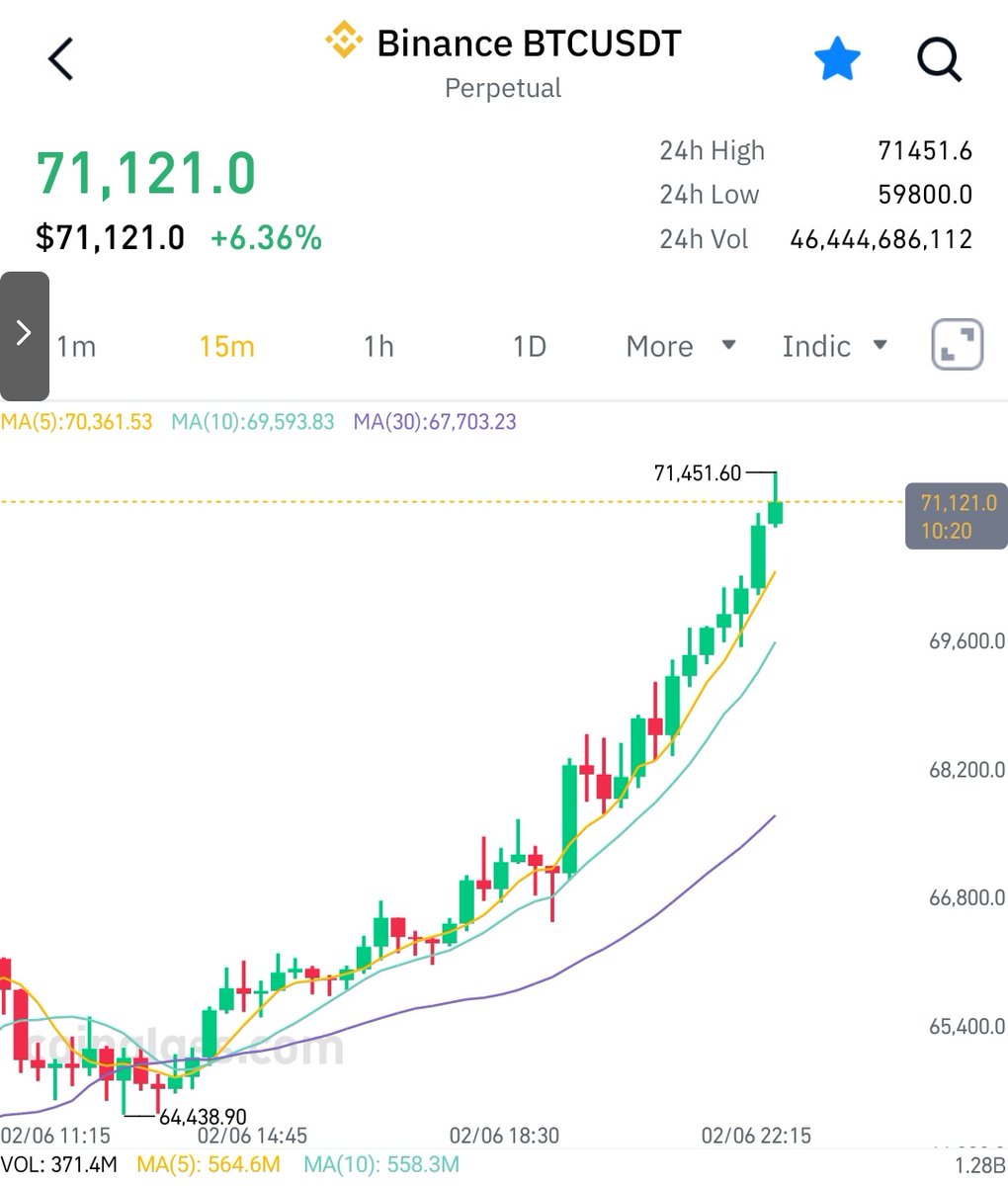
Task: Tap the $71,121.0 USD price
Action: 110,238
